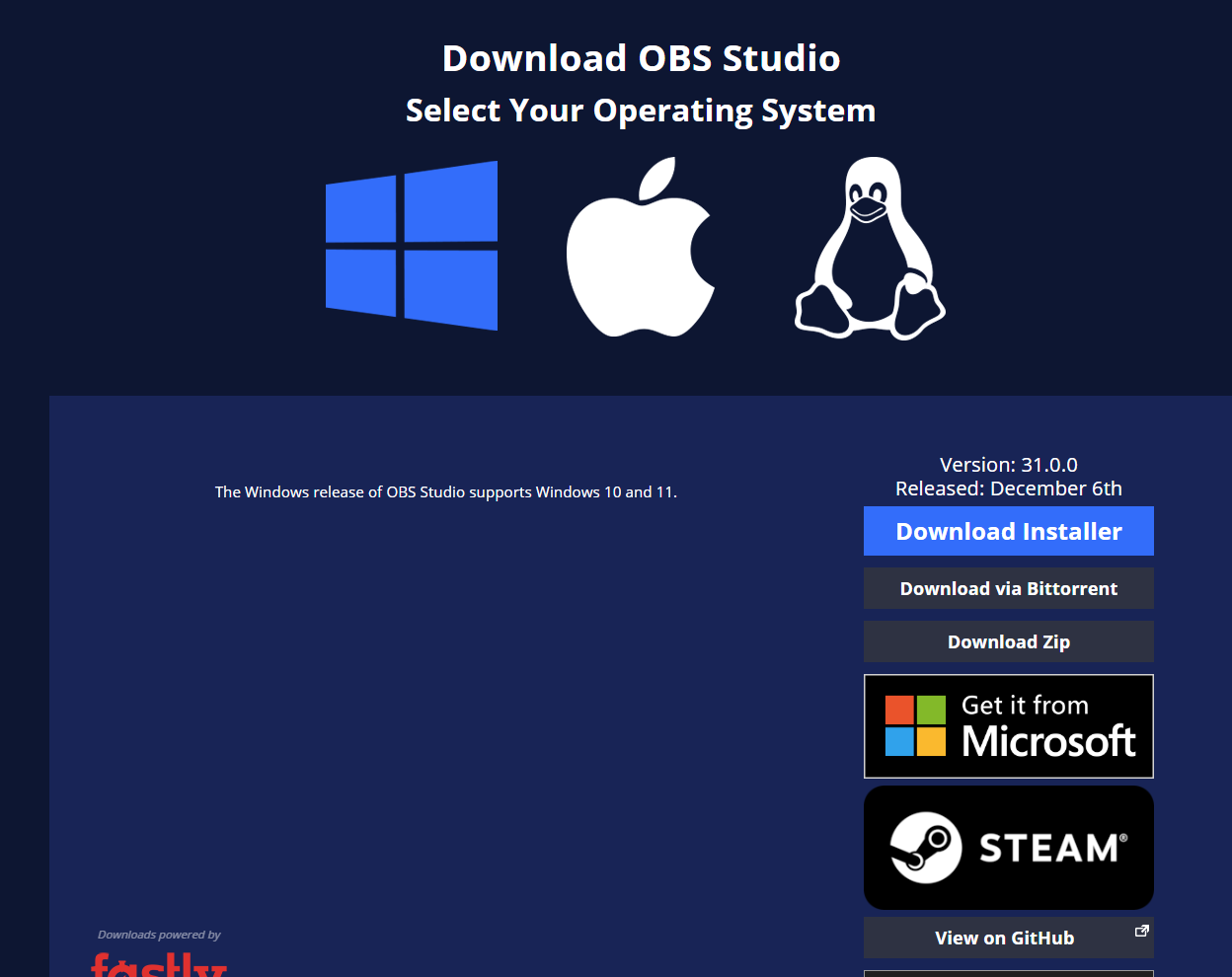Click the Version: 31.0.0 text
Screen dimensions: 1232x977
coord(1008,465)
